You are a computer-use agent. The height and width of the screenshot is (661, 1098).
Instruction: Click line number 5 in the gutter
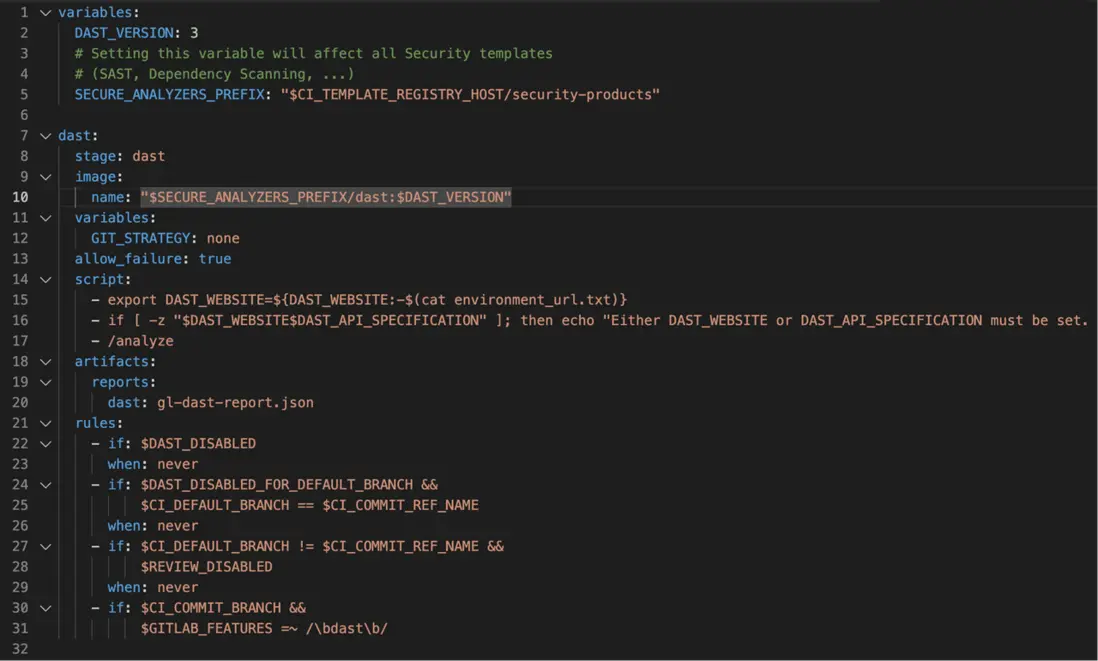coord(24,95)
